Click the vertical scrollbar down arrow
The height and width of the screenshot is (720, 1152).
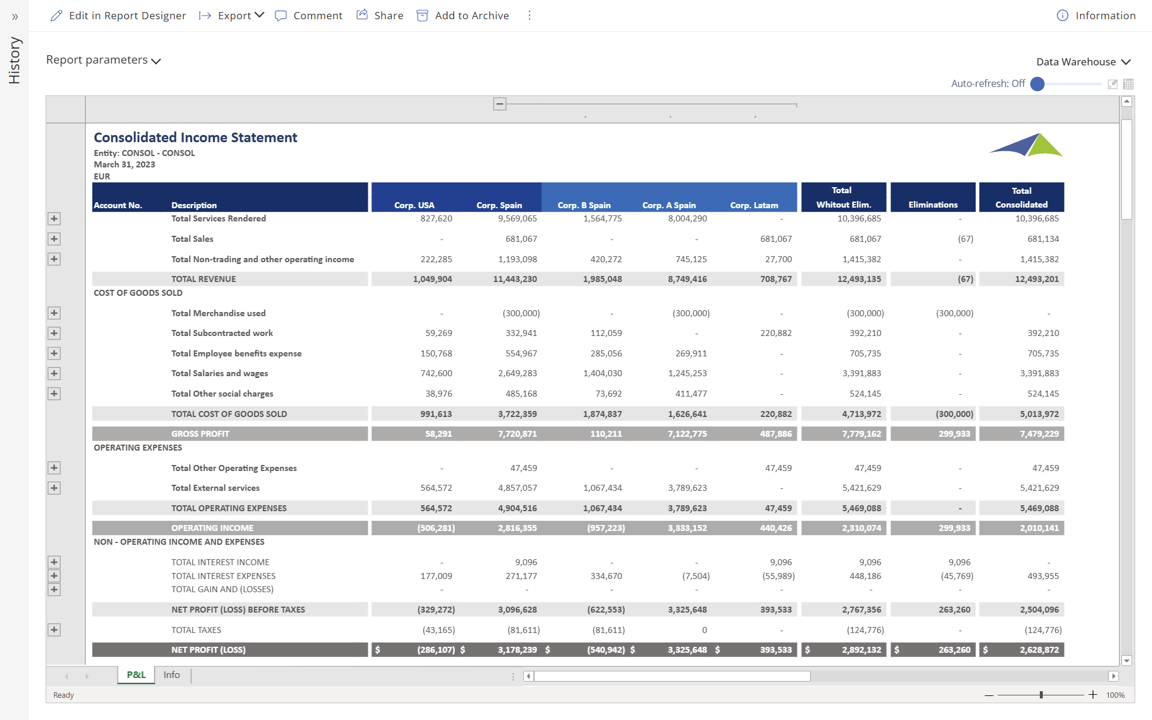click(1127, 661)
